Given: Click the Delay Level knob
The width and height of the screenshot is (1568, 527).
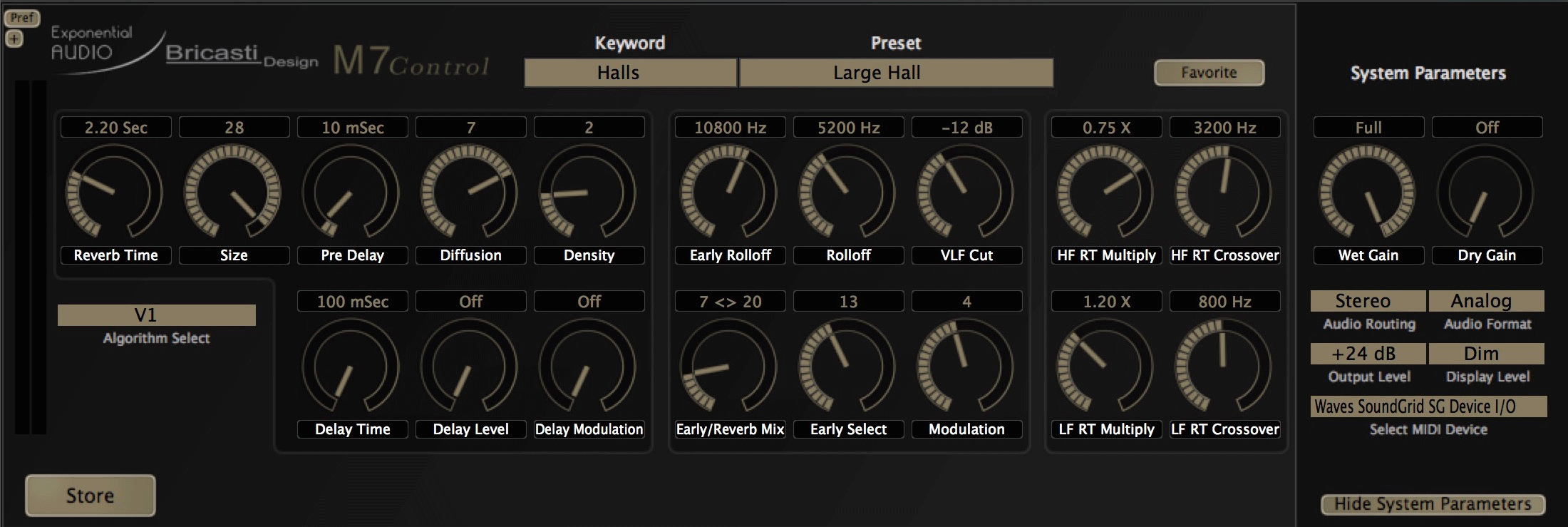Looking at the screenshot, I should (x=469, y=366).
